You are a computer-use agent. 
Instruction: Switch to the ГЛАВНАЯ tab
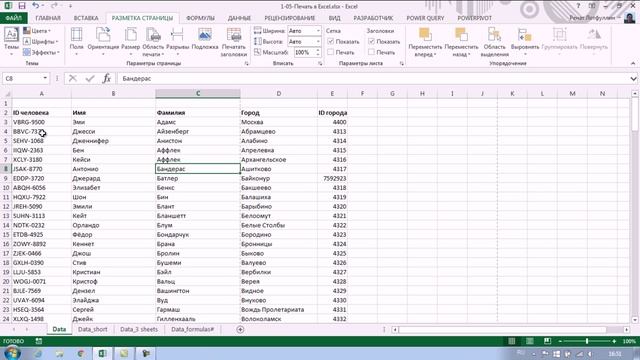coord(48,18)
